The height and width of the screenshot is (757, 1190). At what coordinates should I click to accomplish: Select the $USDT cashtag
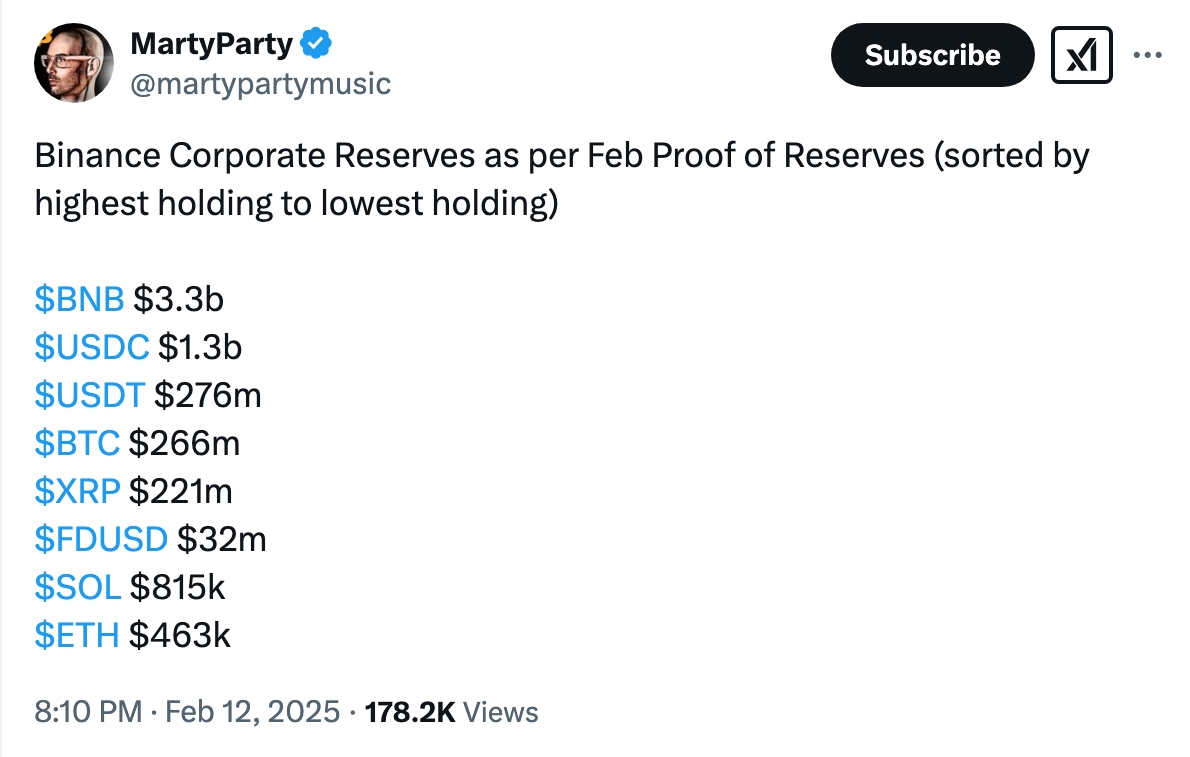pos(89,394)
